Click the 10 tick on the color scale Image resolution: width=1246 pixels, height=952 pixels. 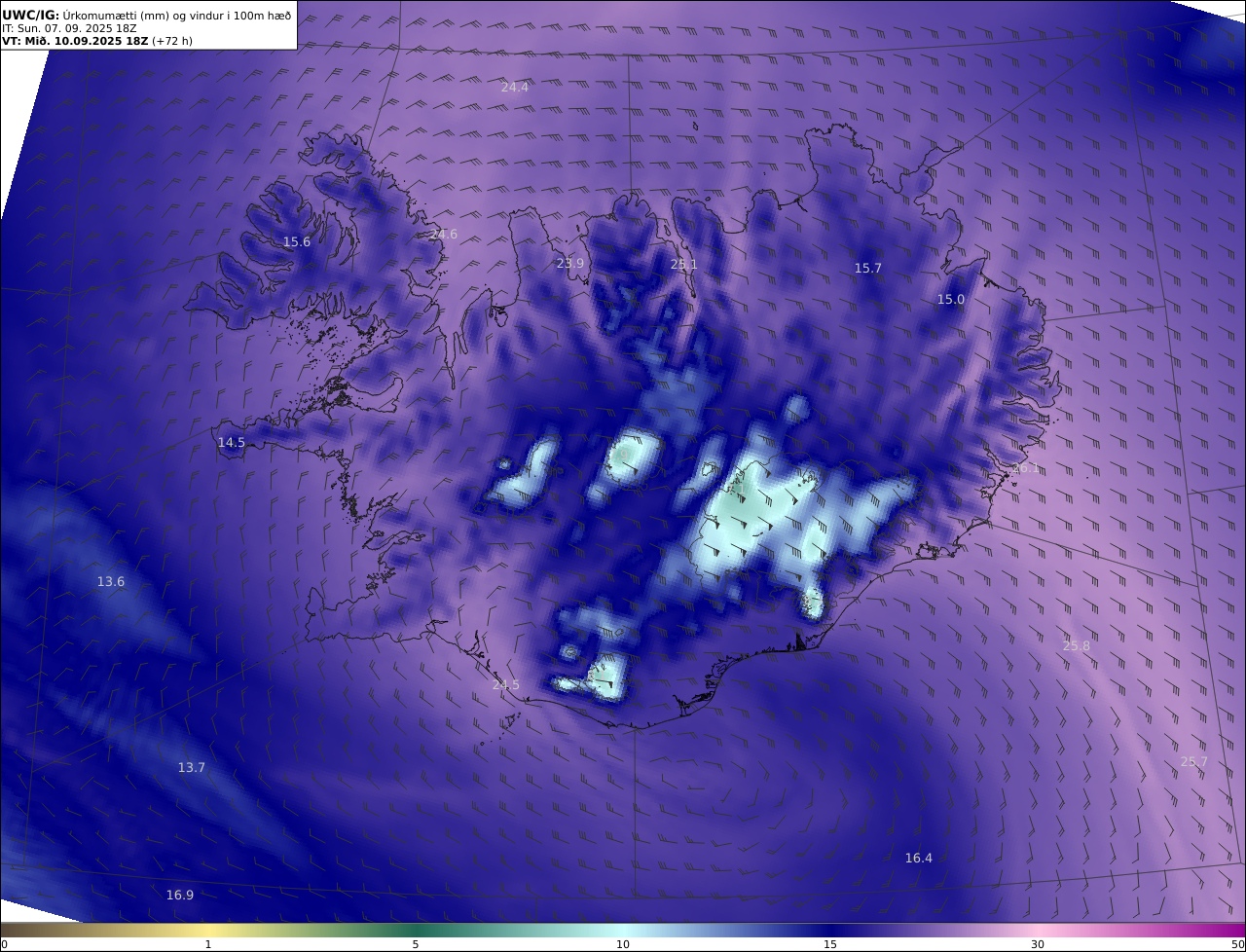pyautogui.click(x=623, y=944)
